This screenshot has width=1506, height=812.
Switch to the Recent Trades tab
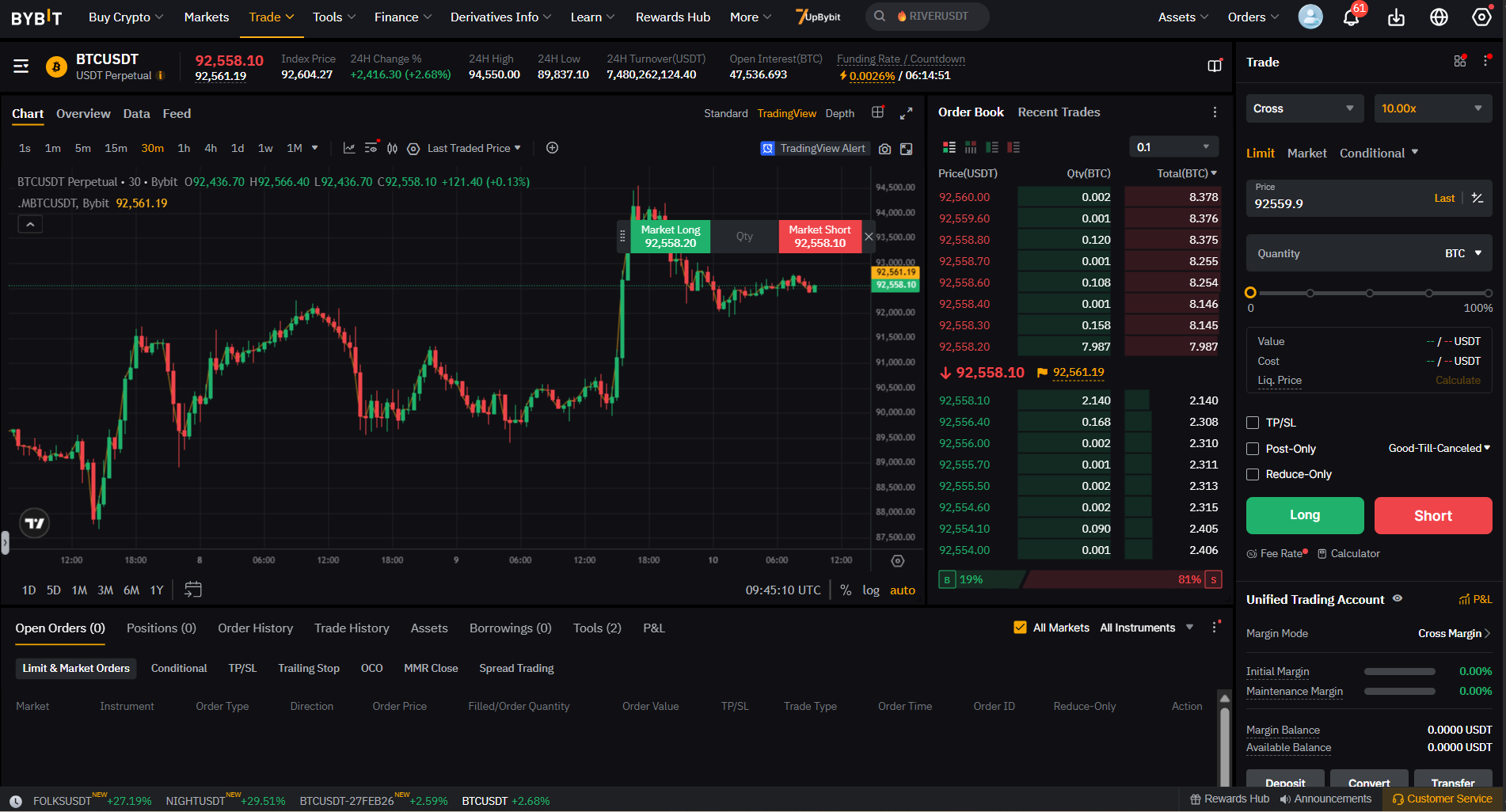pos(1059,112)
